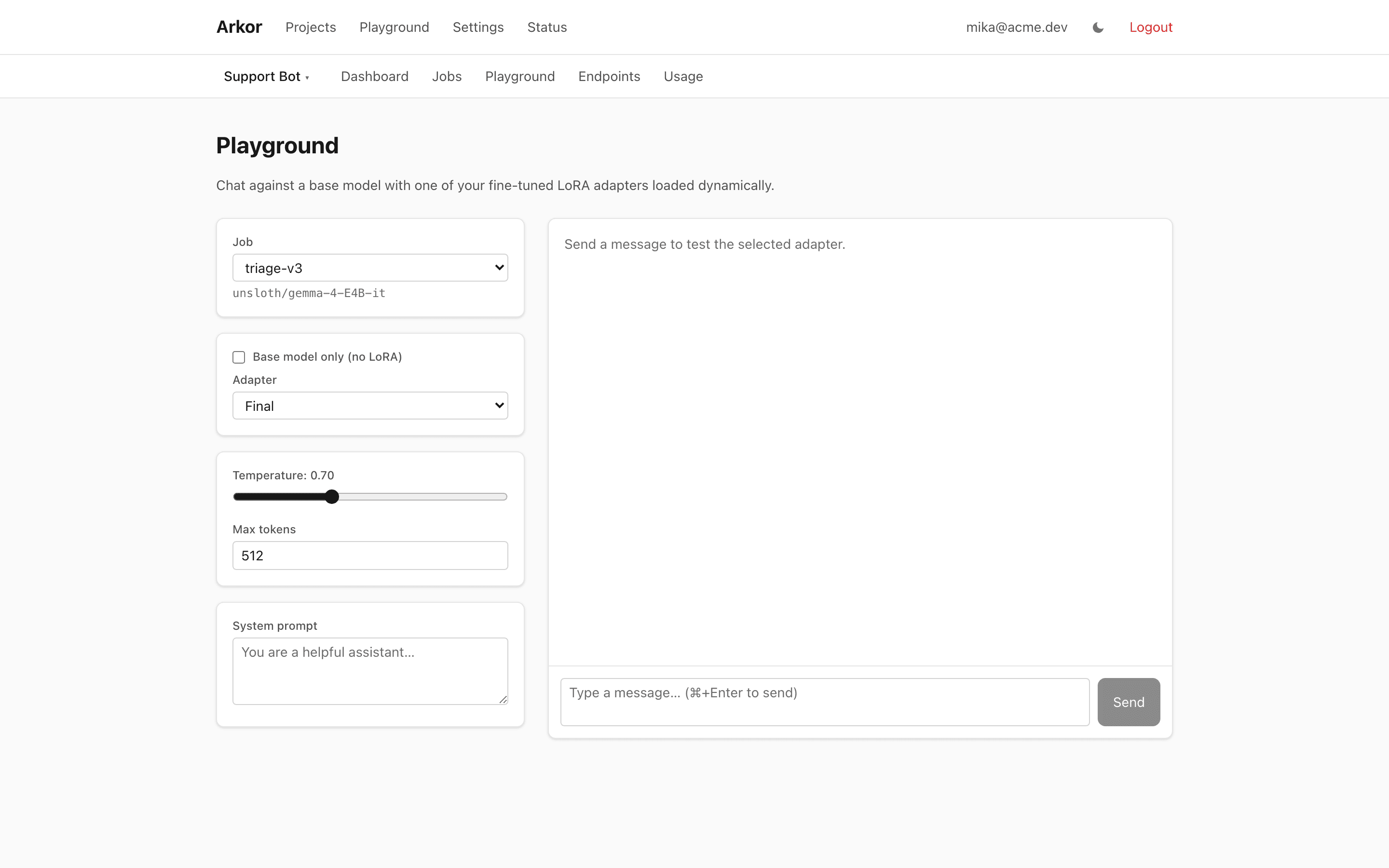
Task: Open Settings in top navigation
Action: [x=478, y=27]
